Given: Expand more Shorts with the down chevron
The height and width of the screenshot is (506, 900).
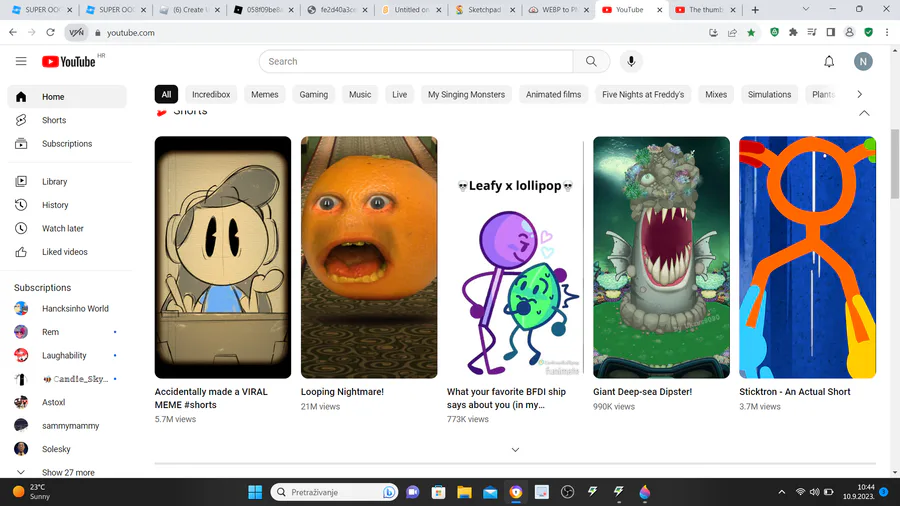Looking at the screenshot, I should point(515,450).
